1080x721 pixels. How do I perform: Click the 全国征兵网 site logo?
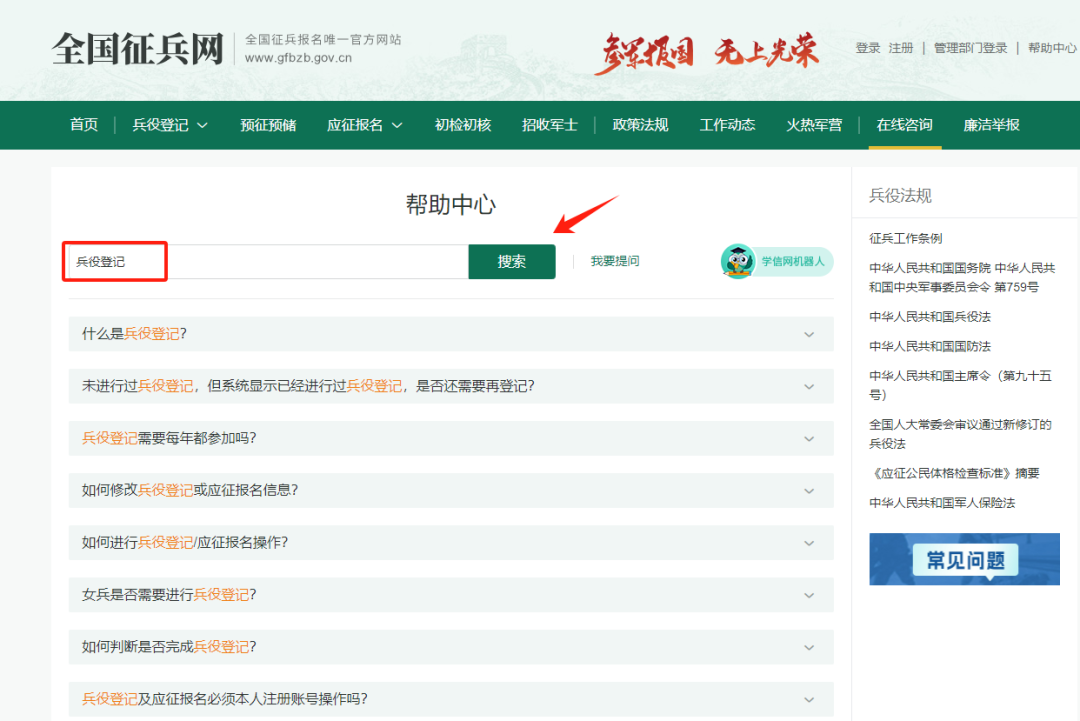coord(137,48)
